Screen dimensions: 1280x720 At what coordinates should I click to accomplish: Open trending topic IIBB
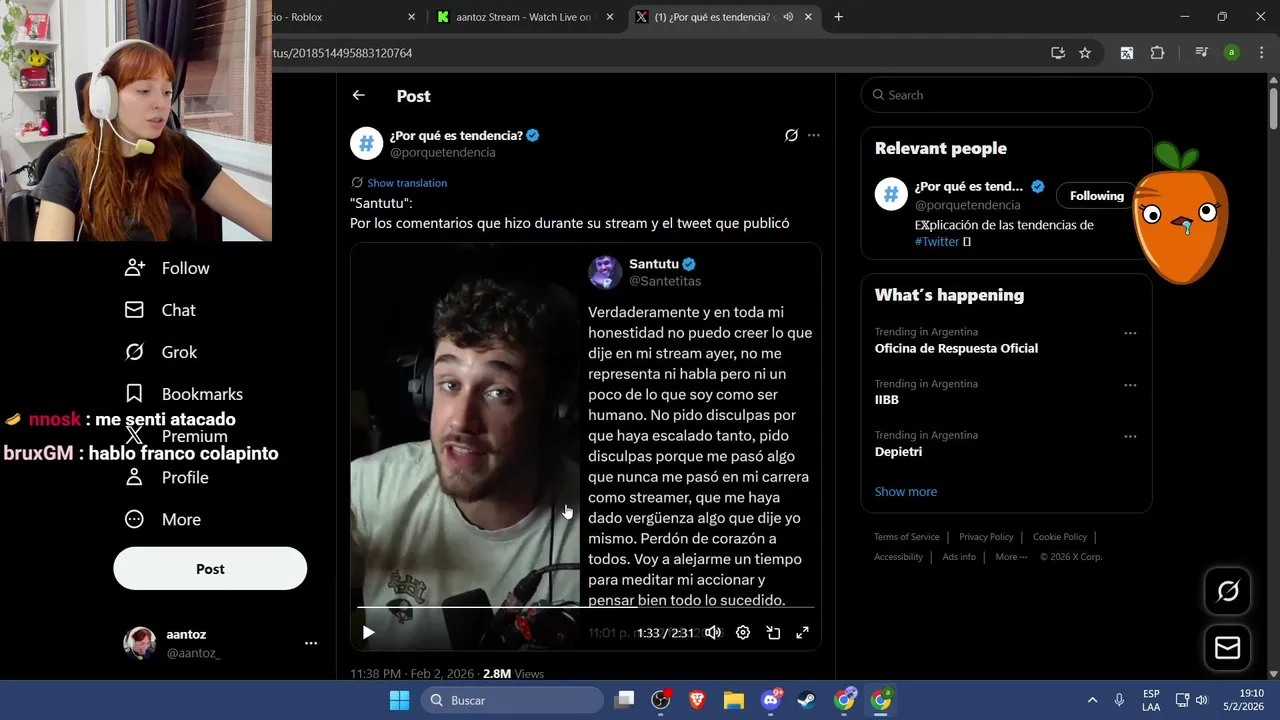(x=887, y=400)
